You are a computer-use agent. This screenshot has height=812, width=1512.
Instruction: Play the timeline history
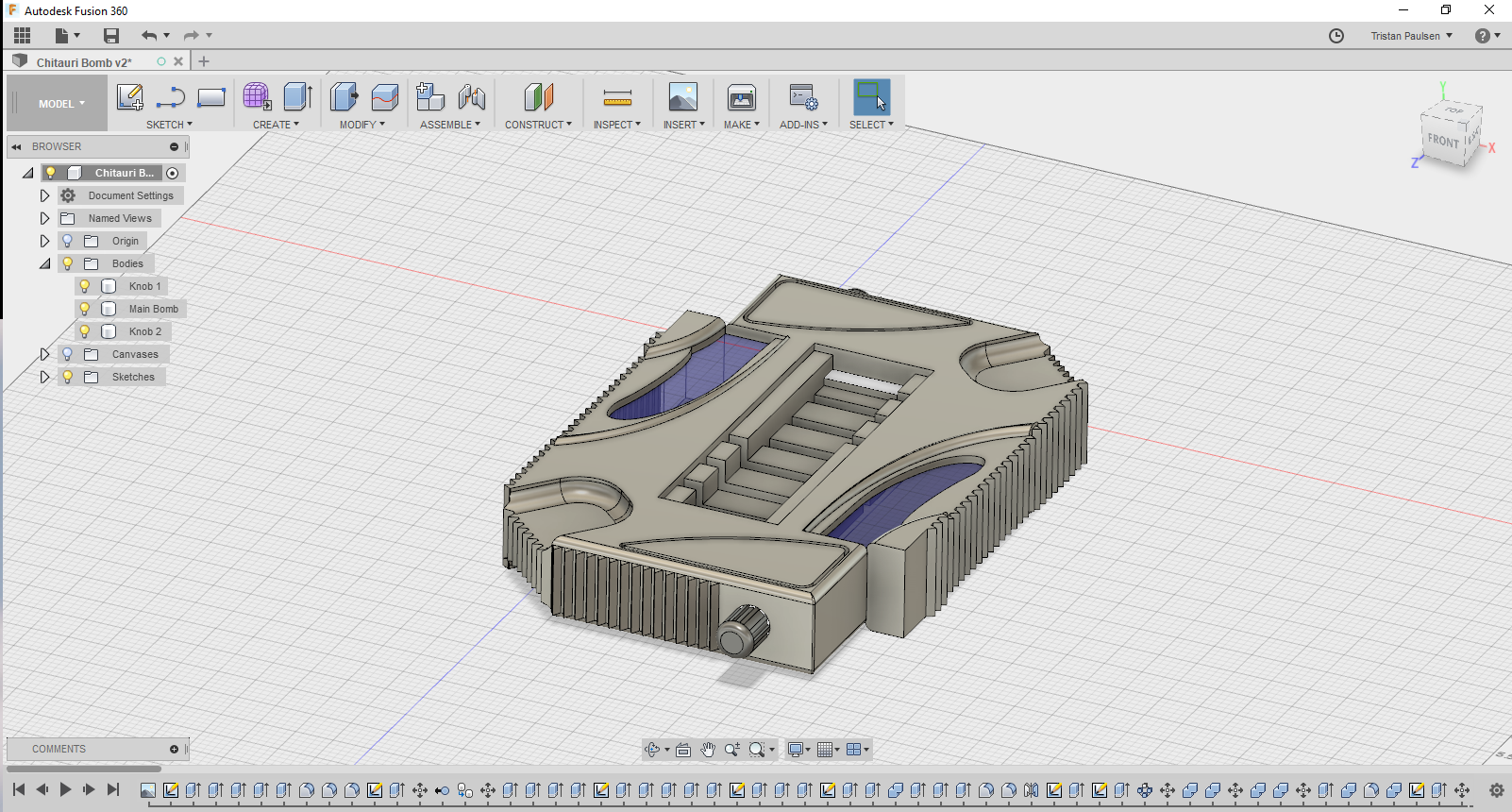click(65, 789)
